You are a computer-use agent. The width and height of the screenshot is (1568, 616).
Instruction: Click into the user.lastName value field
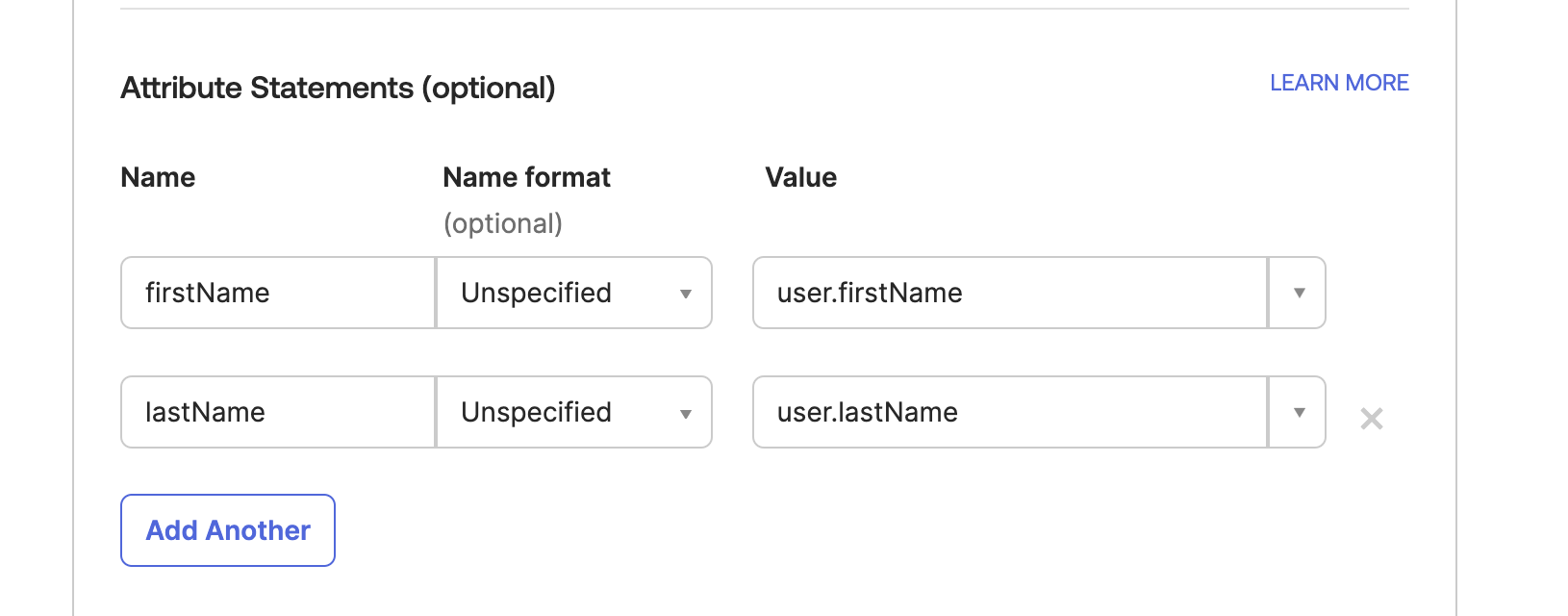pyautogui.click(x=1010, y=412)
